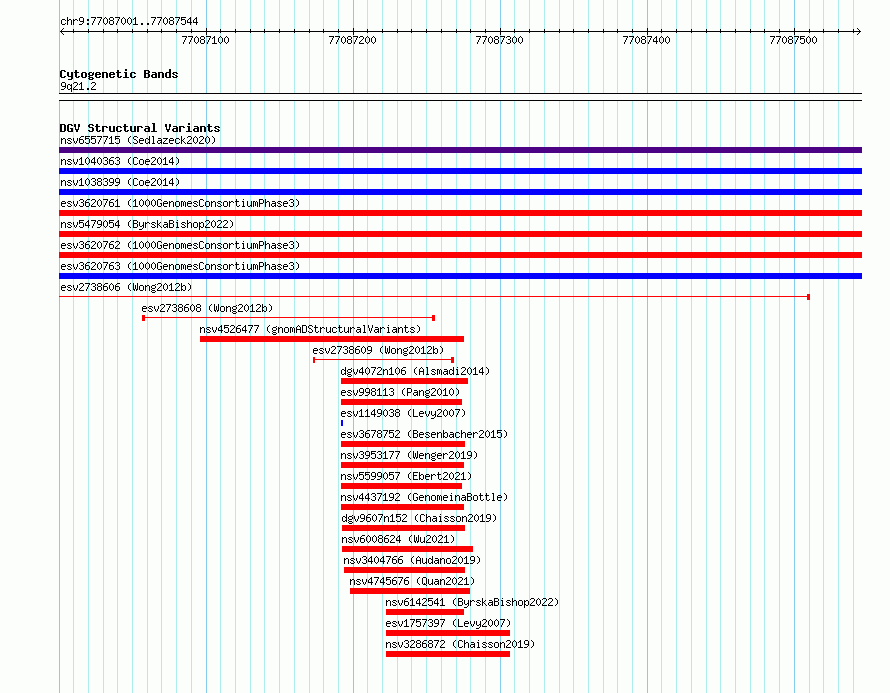Click the thin red span under esv2738609
Image resolution: width=890 pixels, height=693 pixels.
[384, 360]
